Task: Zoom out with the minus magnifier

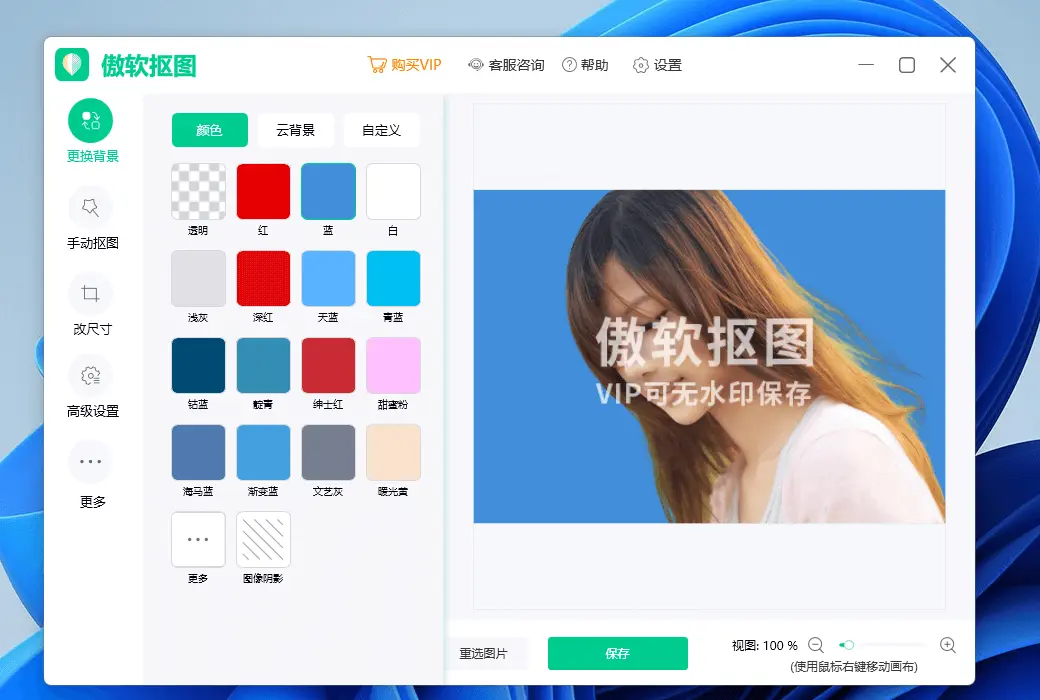Action: pyautogui.click(x=816, y=645)
